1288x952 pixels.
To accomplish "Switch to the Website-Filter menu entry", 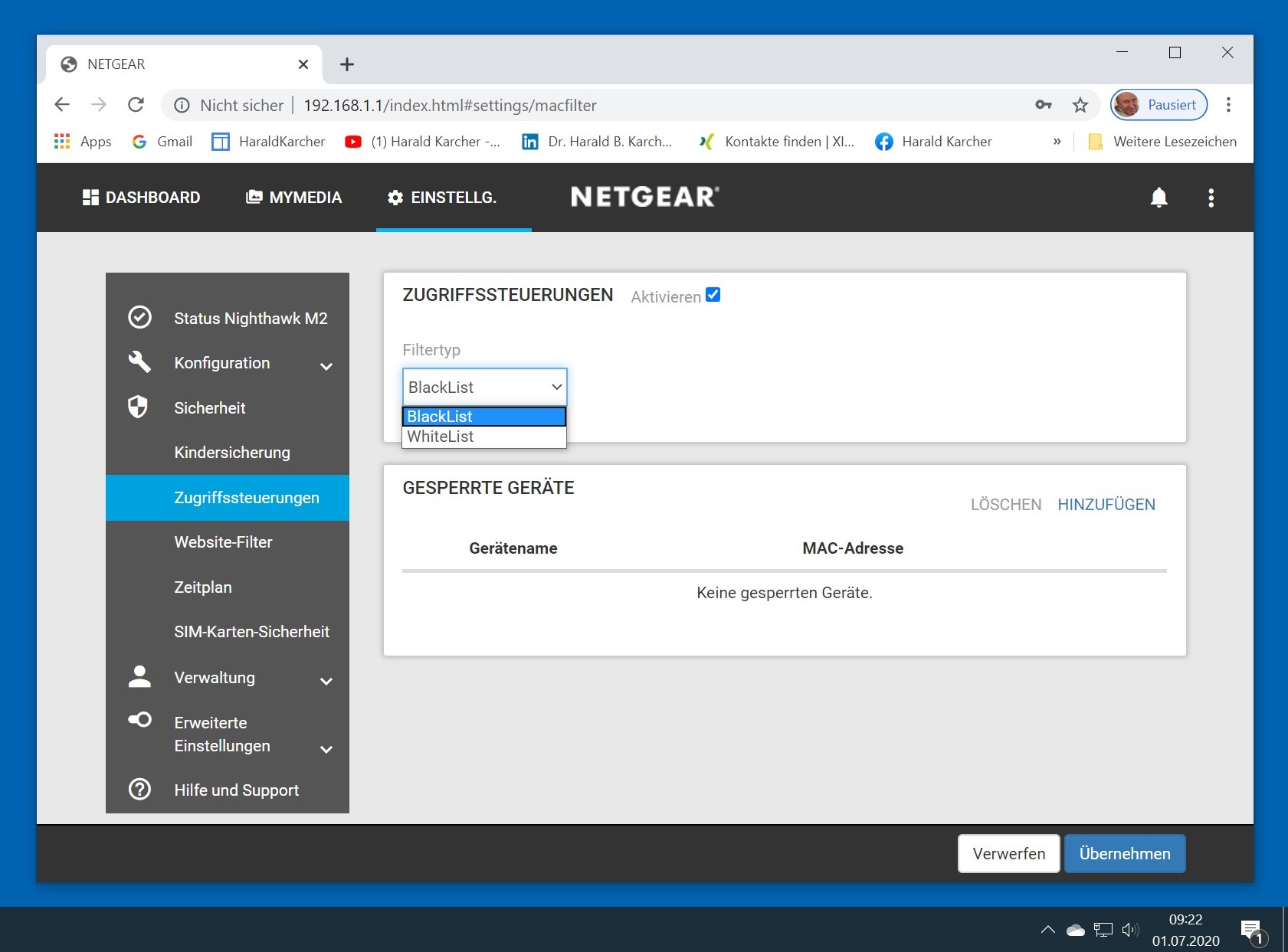I will click(x=222, y=541).
